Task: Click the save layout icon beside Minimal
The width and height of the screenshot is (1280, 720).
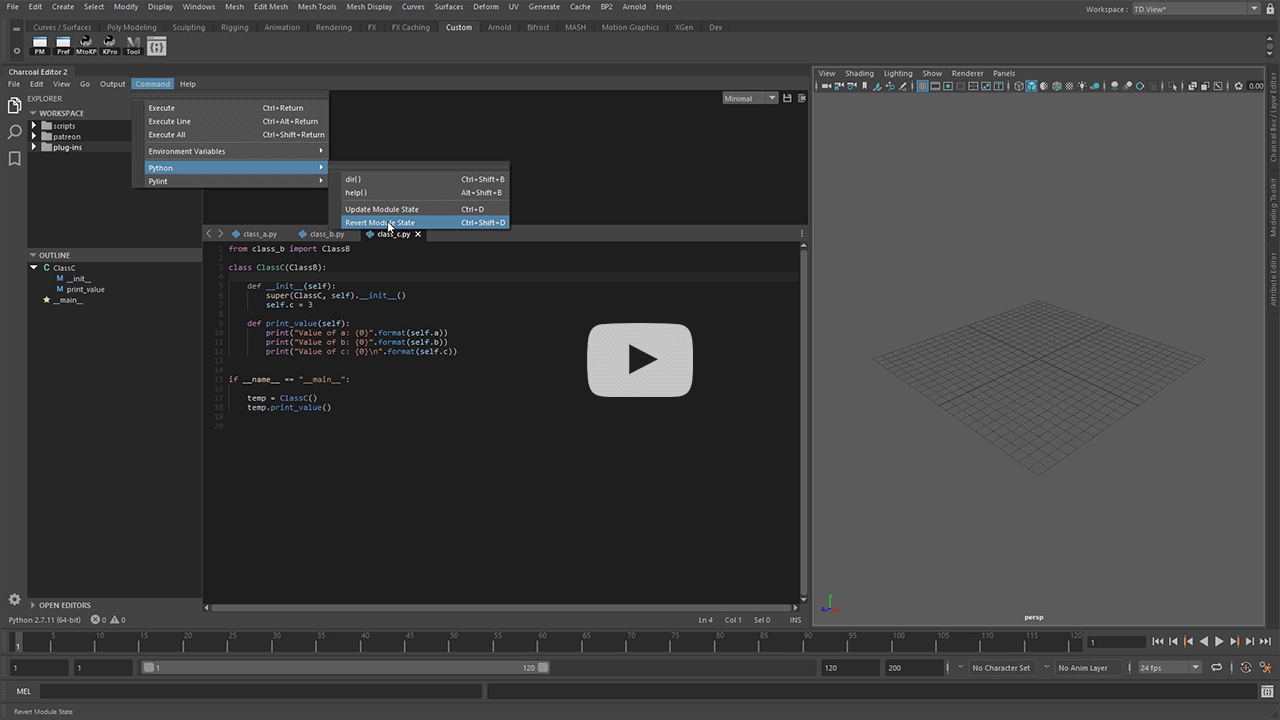Action: [x=787, y=98]
